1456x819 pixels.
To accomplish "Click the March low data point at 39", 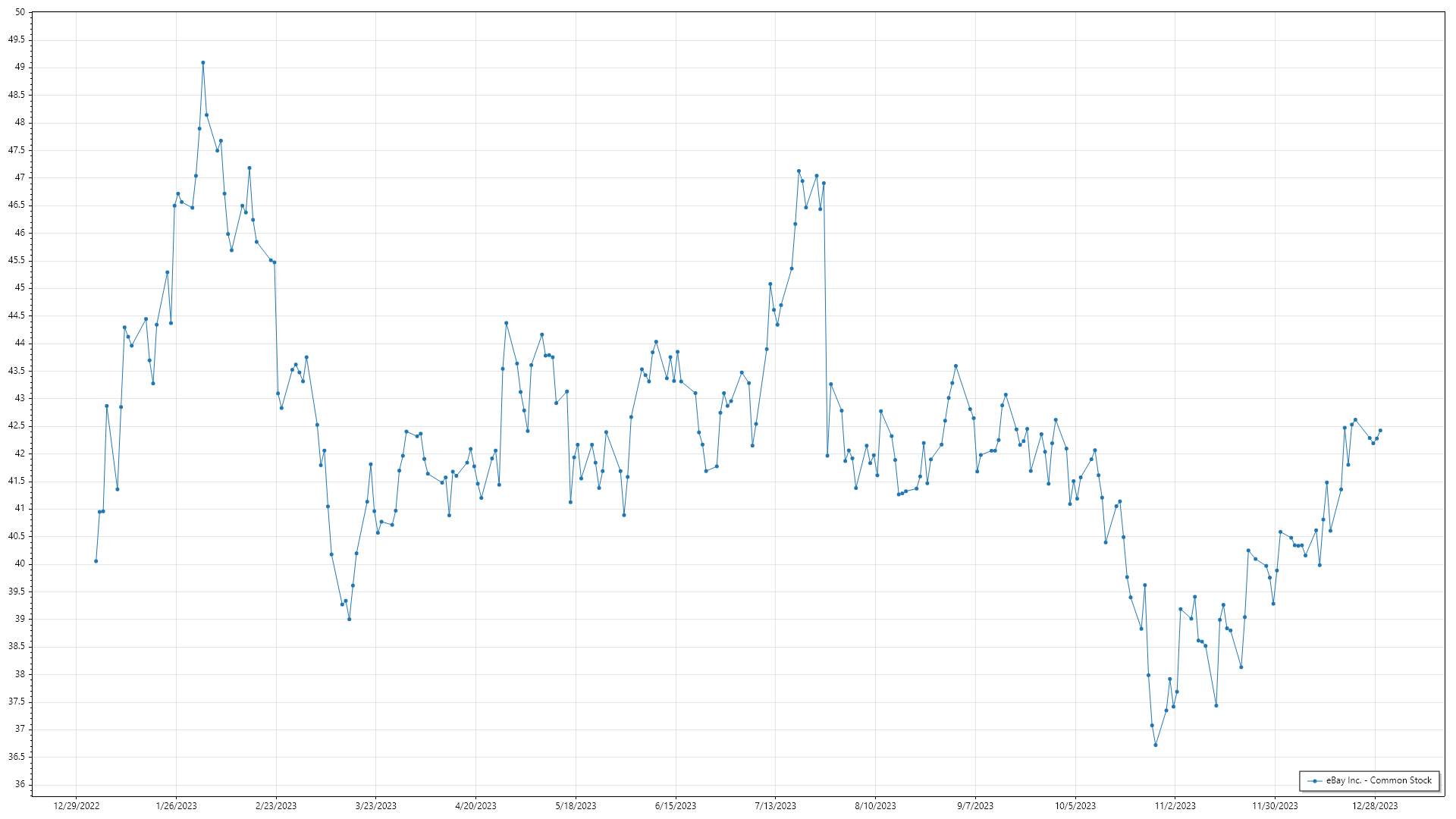I will pyautogui.click(x=349, y=620).
